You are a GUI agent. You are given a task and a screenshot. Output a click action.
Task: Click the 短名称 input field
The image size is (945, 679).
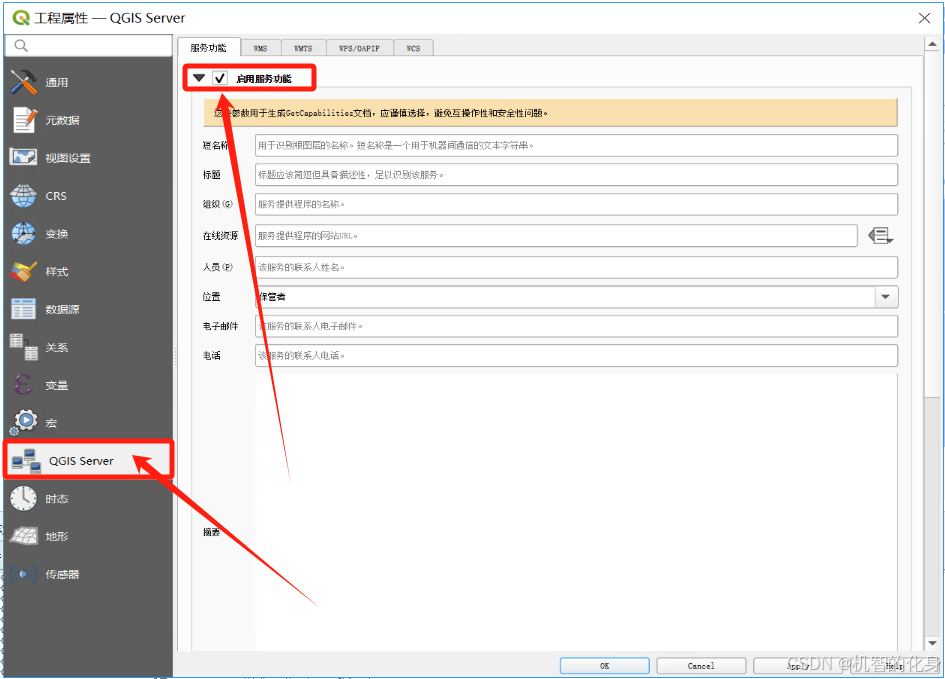577,145
